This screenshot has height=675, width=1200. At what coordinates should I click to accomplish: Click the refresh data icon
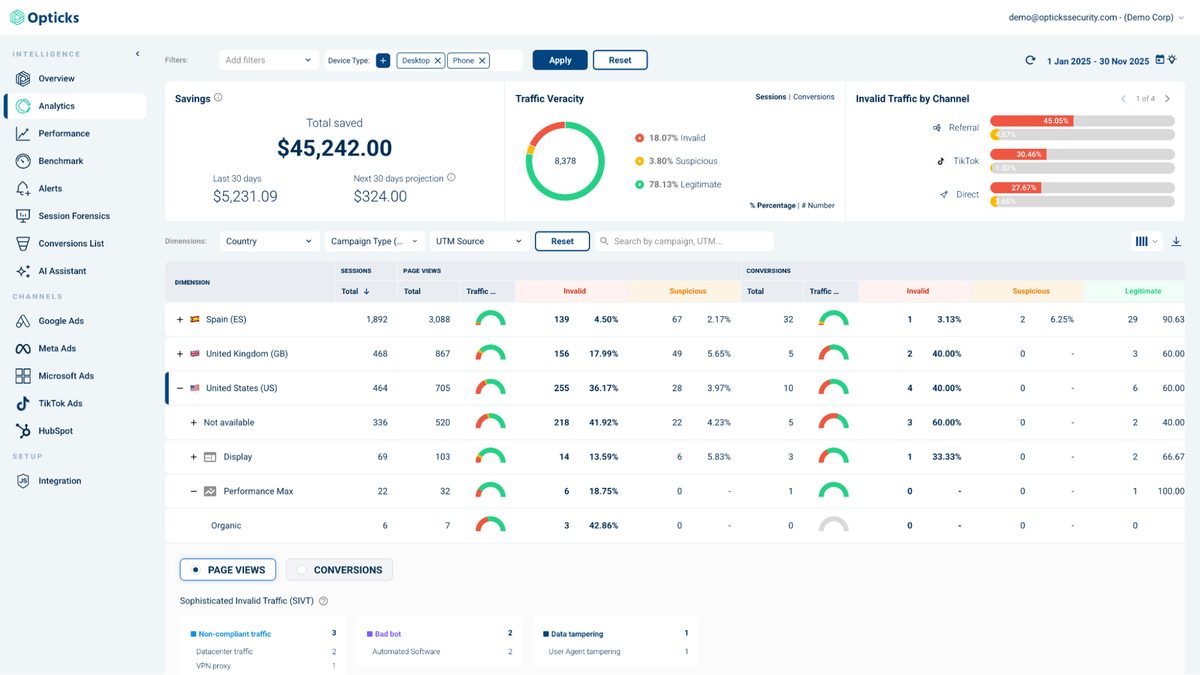(x=1030, y=60)
